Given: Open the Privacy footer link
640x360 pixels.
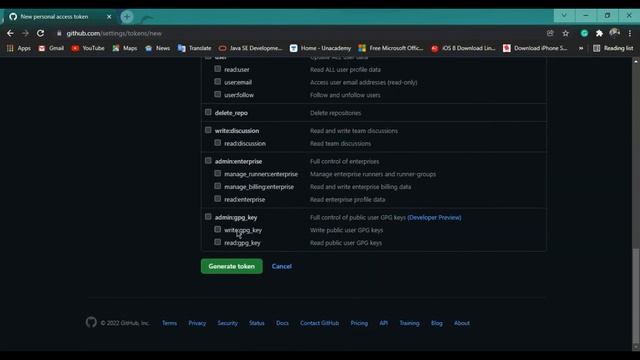Looking at the screenshot, I should point(197,323).
